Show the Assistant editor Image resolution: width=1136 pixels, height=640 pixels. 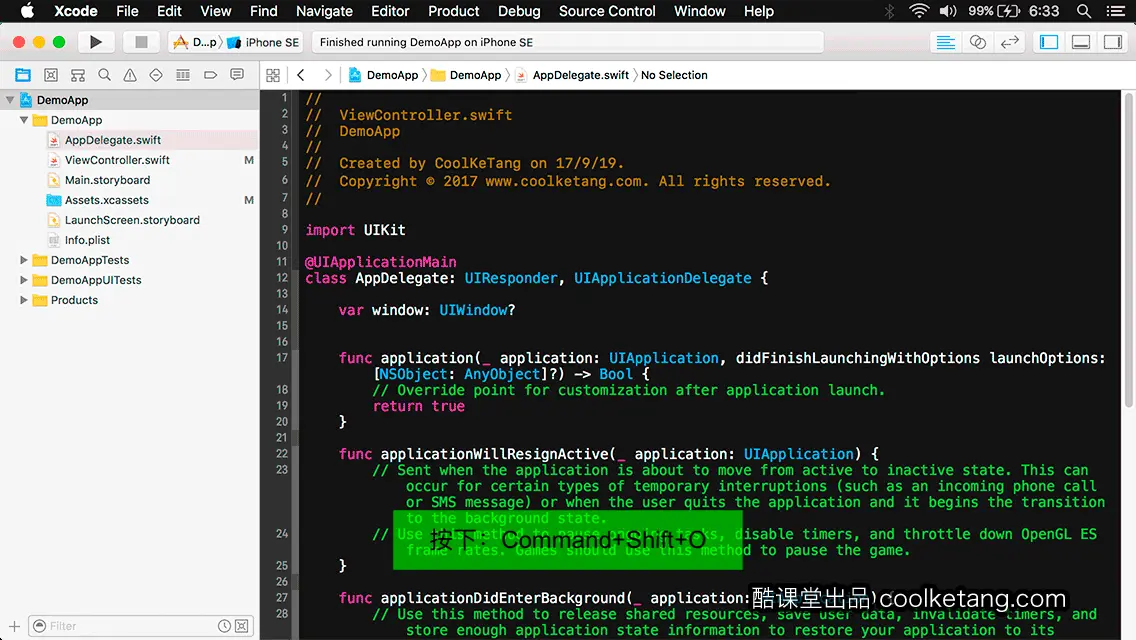[977, 42]
